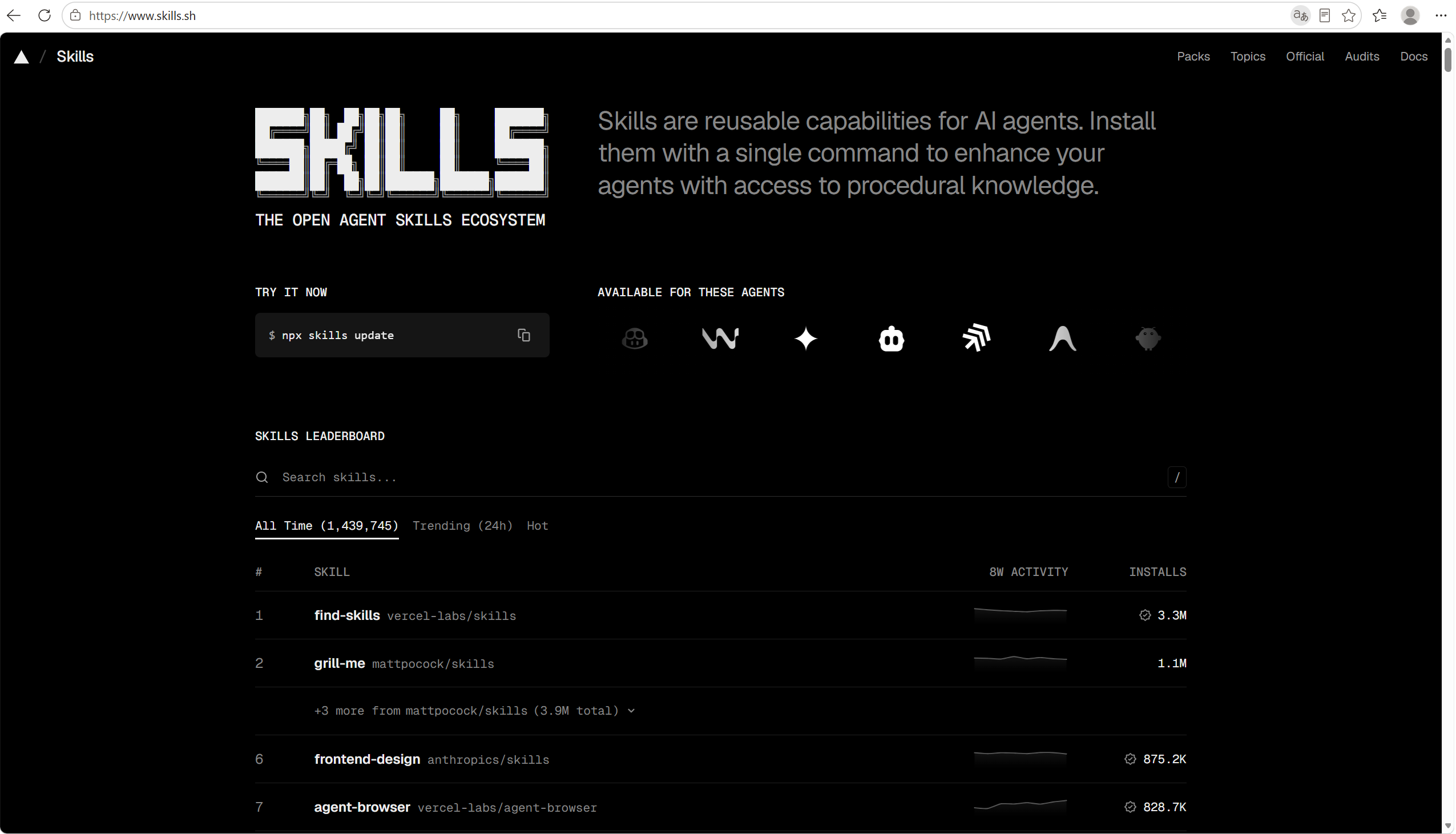Click the Skills header title
The image size is (1456, 834).
click(x=75, y=57)
